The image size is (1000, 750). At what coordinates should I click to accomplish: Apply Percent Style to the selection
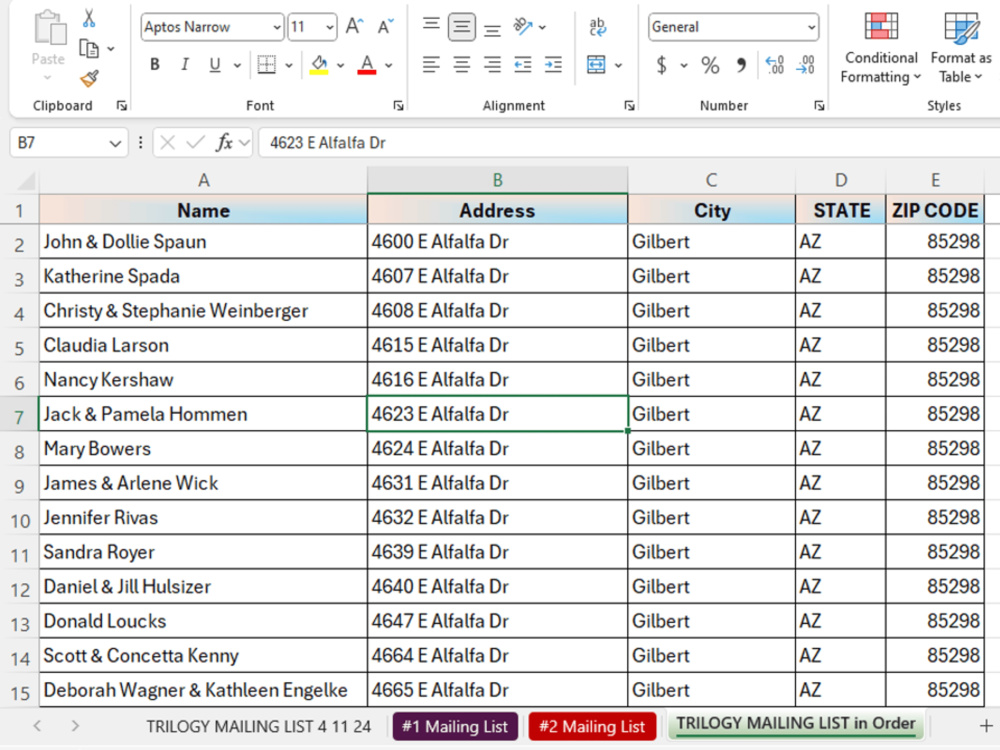click(x=710, y=67)
